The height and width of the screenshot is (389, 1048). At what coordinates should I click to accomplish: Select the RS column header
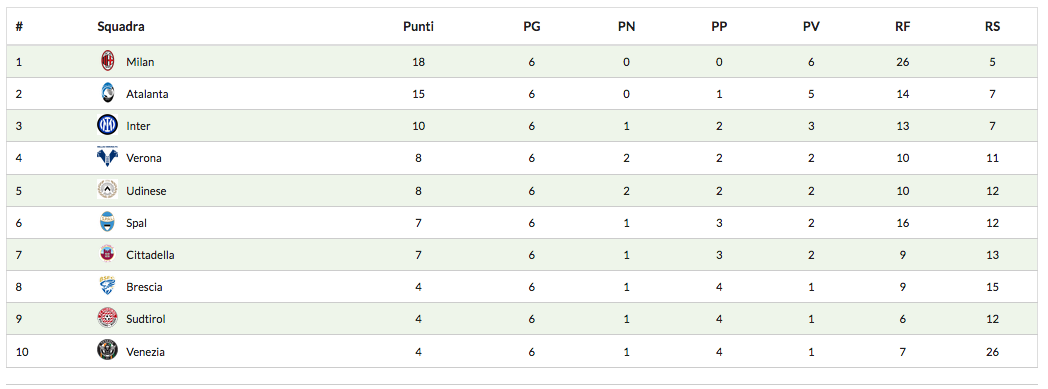click(x=993, y=27)
